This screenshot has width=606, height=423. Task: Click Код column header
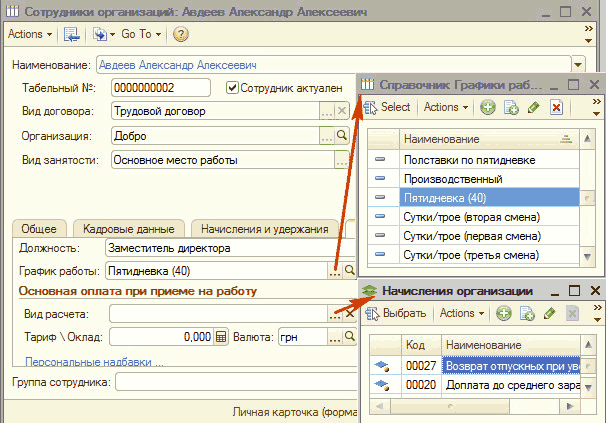pyautogui.click(x=421, y=345)
